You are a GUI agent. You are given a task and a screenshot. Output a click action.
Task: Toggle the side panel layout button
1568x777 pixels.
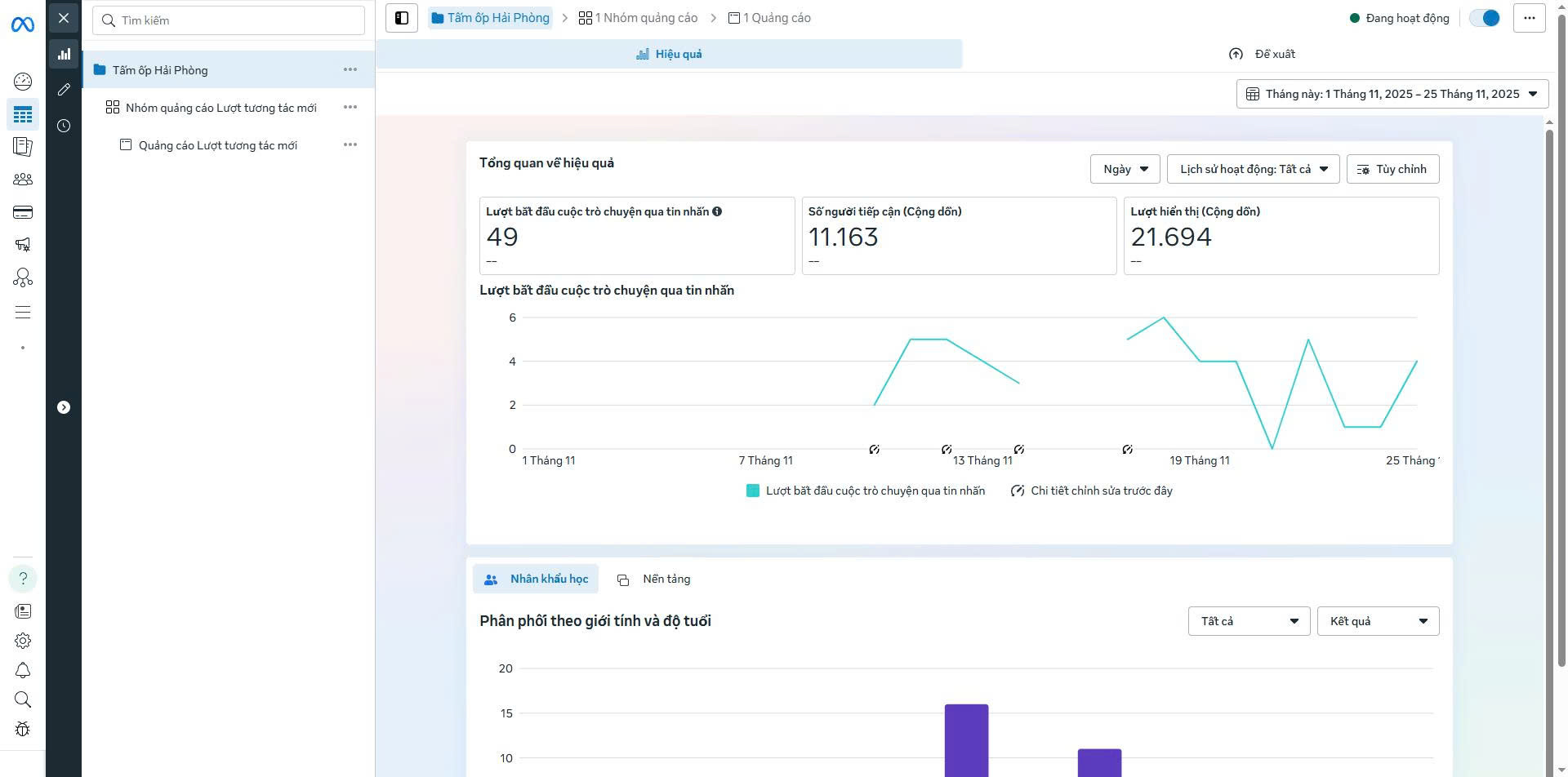pyautogui.click(x=402, y=18)
